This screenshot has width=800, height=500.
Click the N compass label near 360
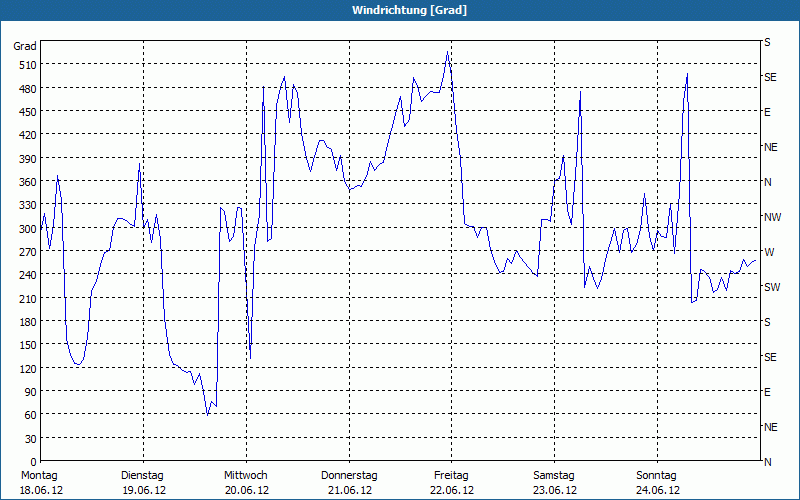768,182
